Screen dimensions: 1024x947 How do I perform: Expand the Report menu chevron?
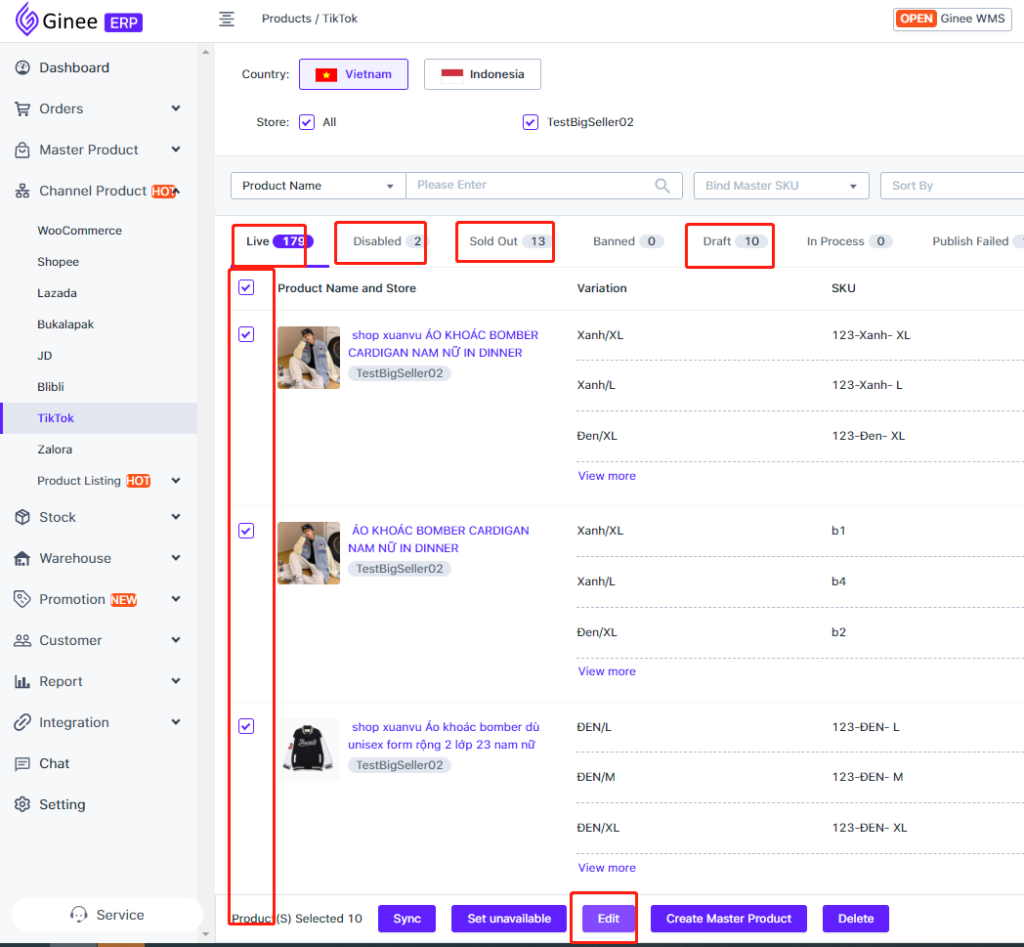coord(176,681)
